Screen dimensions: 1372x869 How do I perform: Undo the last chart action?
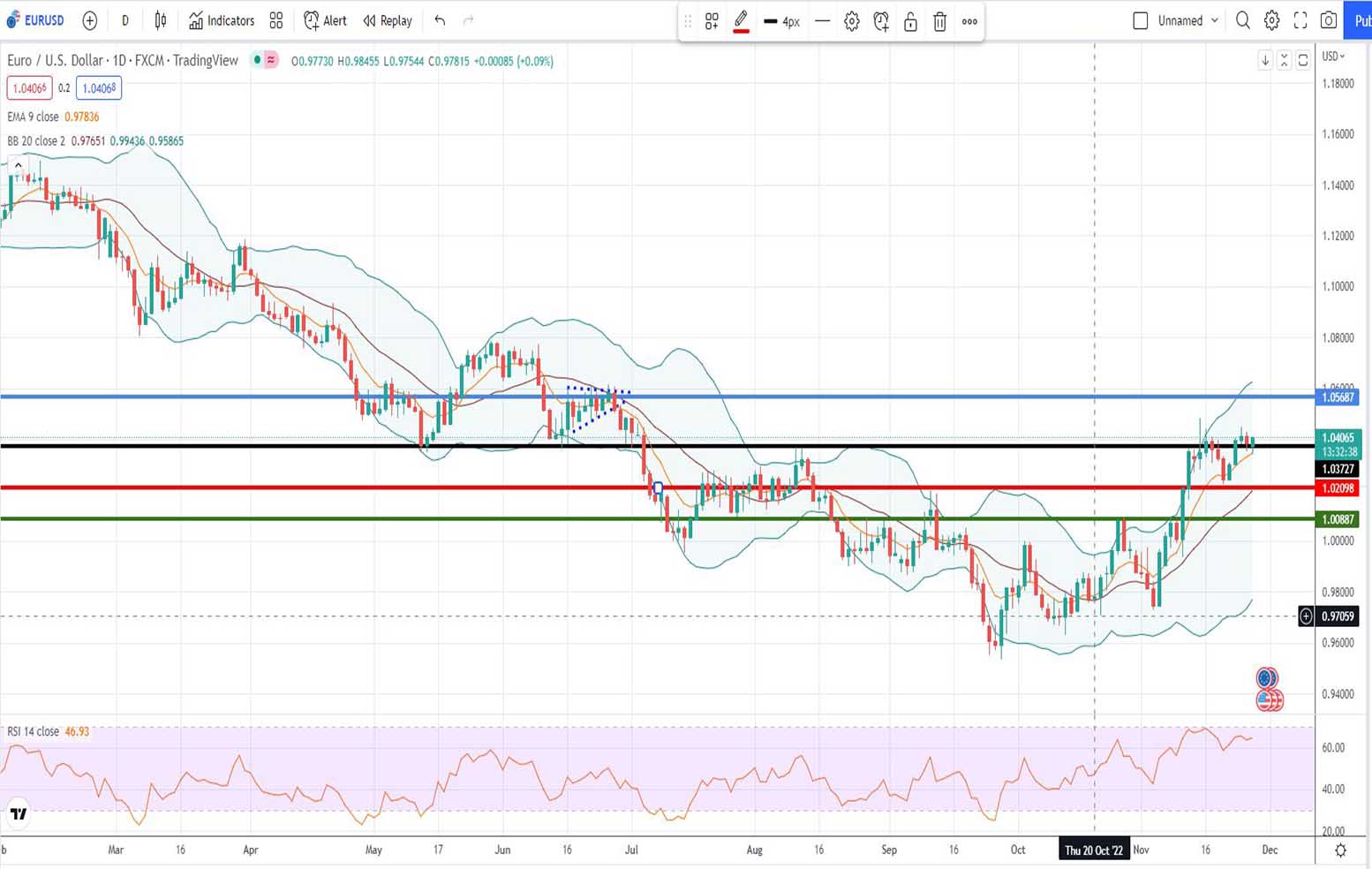pos(440,20)
